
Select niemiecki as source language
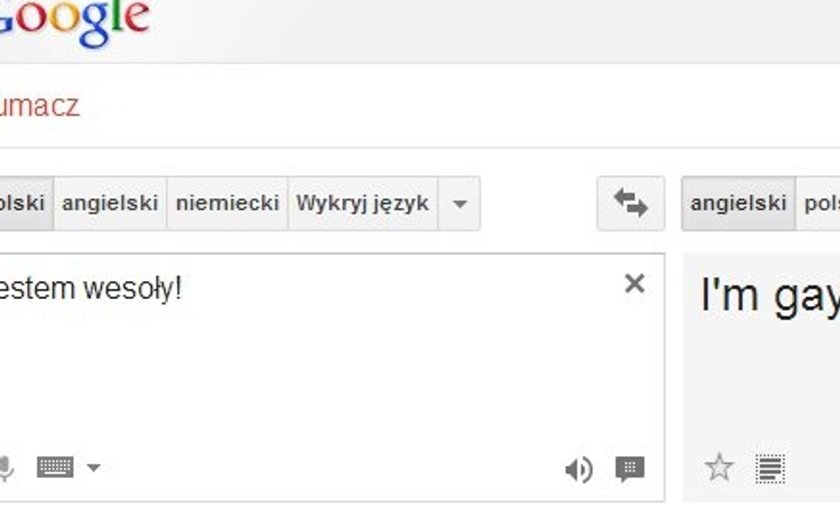[x=227, y=204]
